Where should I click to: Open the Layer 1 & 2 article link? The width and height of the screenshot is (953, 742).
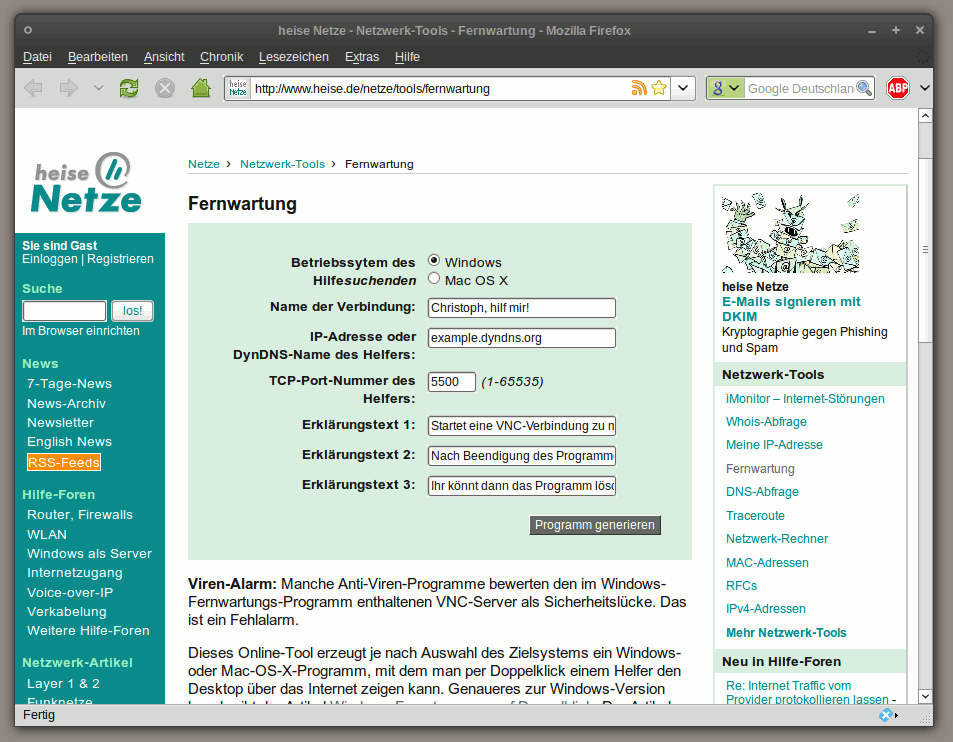click(x=63, y=684)
